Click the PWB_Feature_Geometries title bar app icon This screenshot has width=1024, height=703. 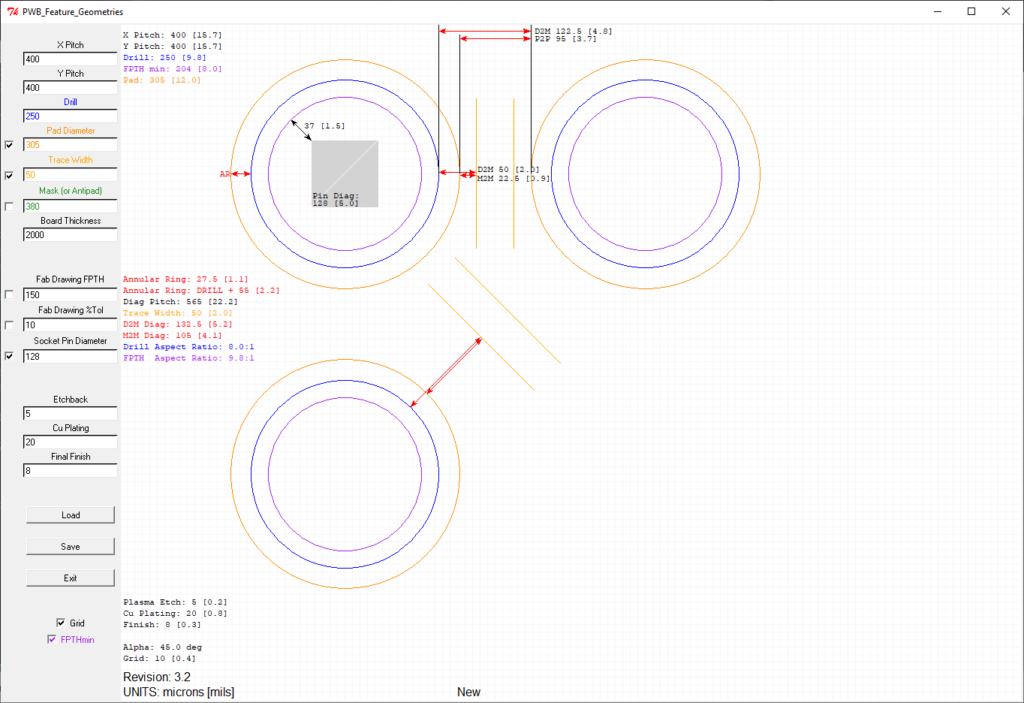pos(12,11)
